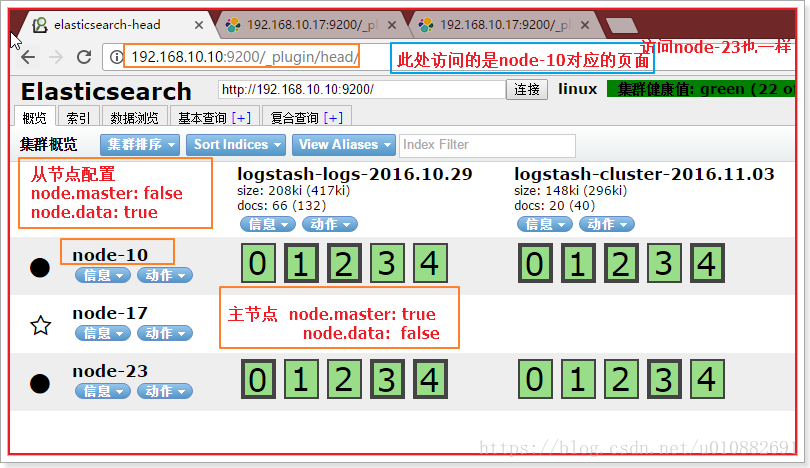Click the node-10 data node circle icon
This screenshot has width=810, height=468.
coord(40,268)
